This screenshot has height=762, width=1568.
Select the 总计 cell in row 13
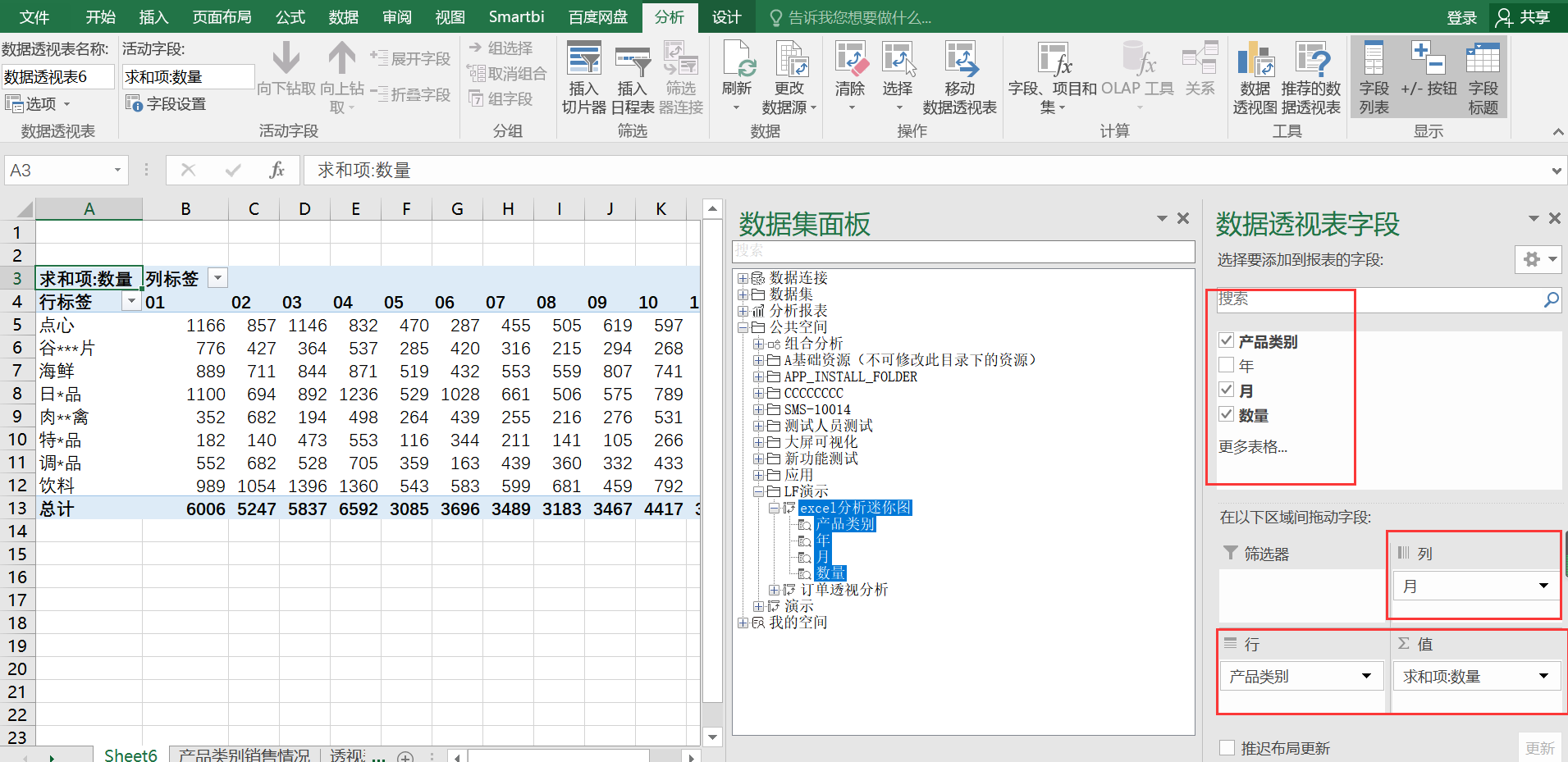(x=89, y=508)
